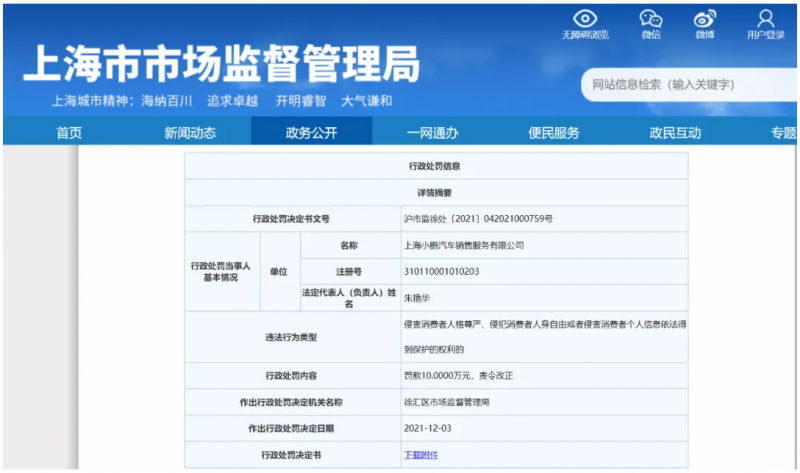
Task: Open the 政民互动 menu item
Action: pos(675,133)
